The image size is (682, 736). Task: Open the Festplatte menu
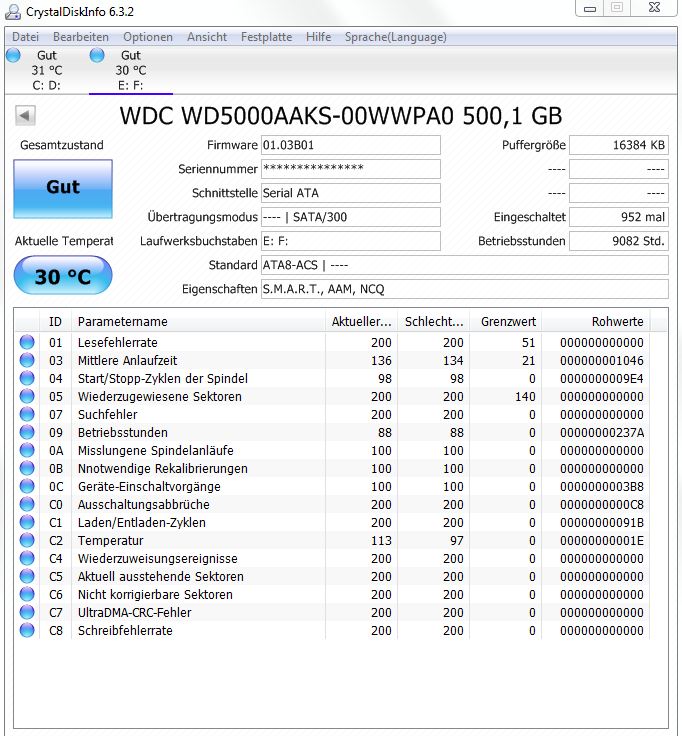266,37
